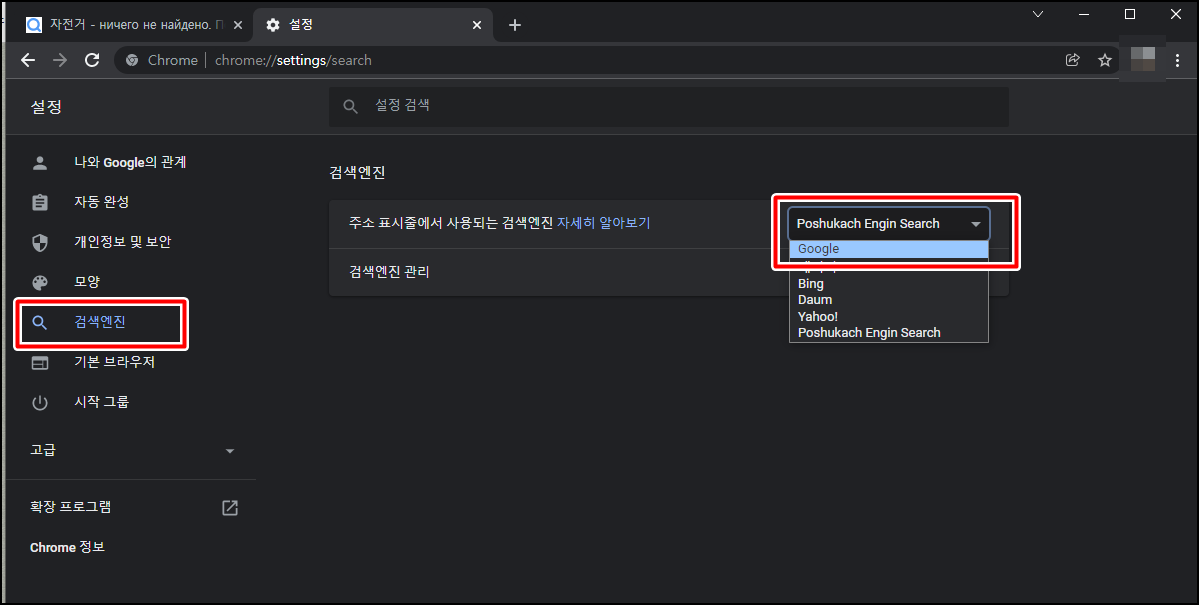
Task: Click the magnifier icon in settings search
Action: coord(350,107)
